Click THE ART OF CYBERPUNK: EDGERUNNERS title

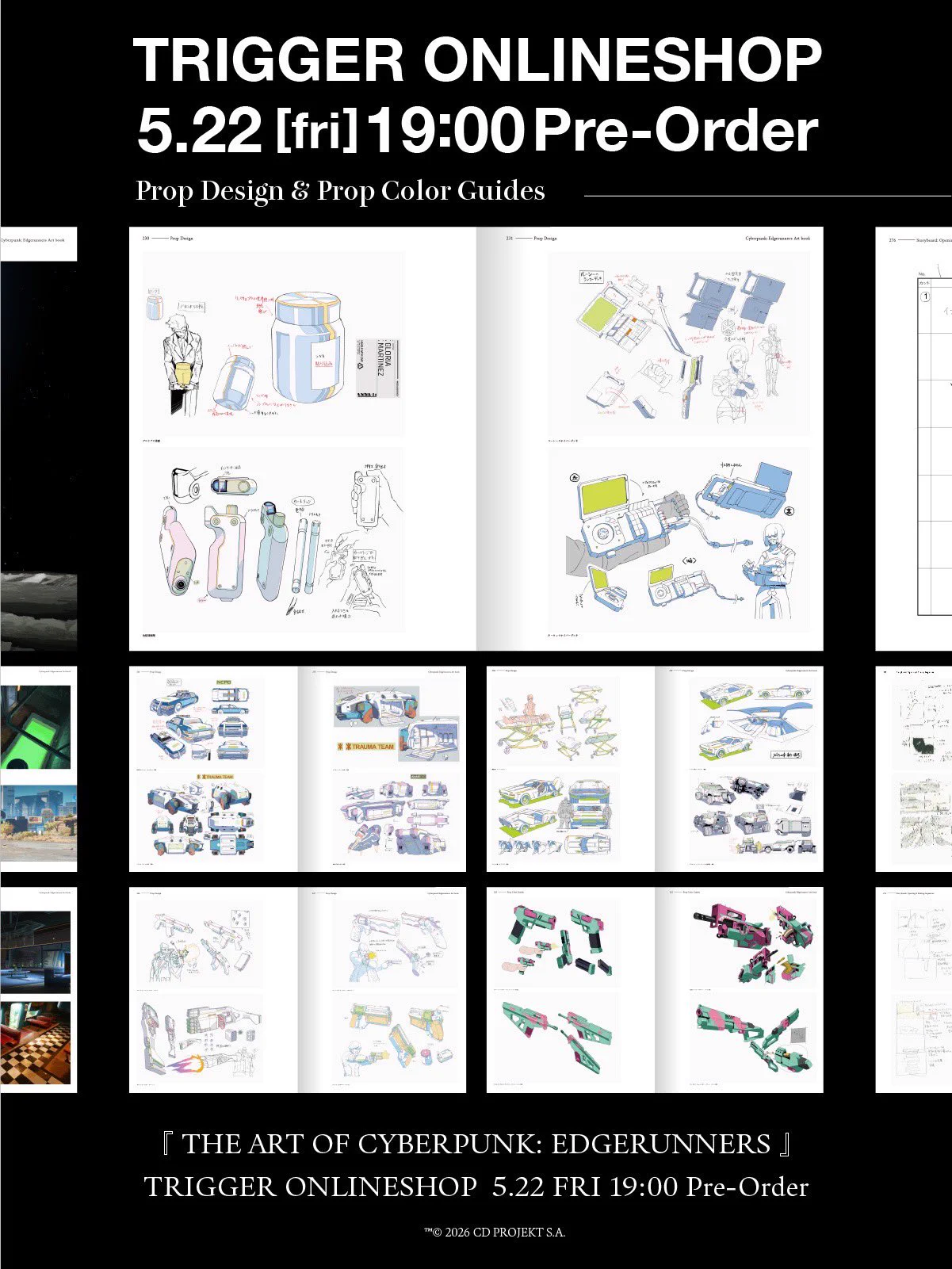(x=476, y=1144)
